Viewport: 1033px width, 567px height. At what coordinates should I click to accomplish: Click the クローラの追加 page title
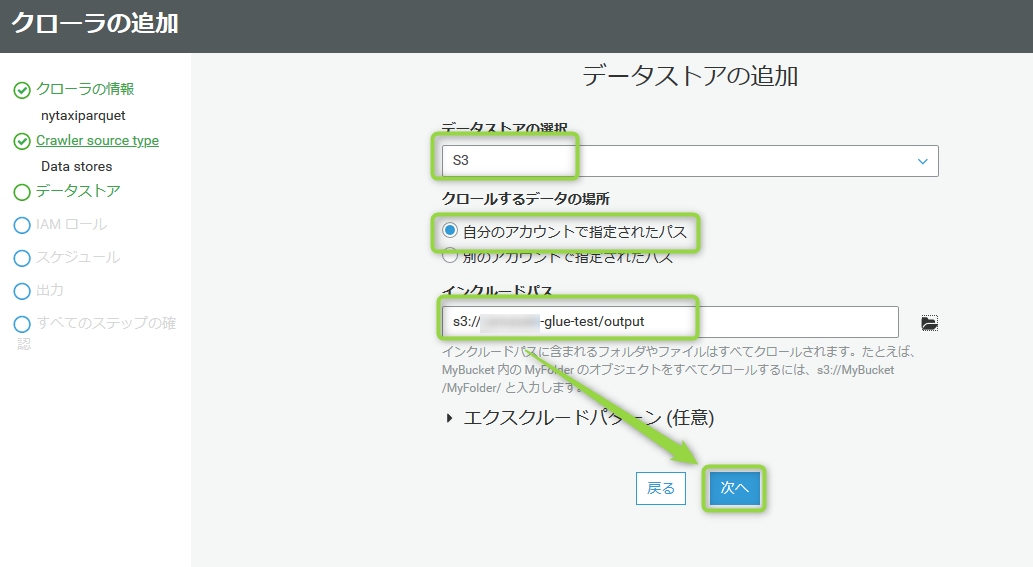[x=95, y=24]
